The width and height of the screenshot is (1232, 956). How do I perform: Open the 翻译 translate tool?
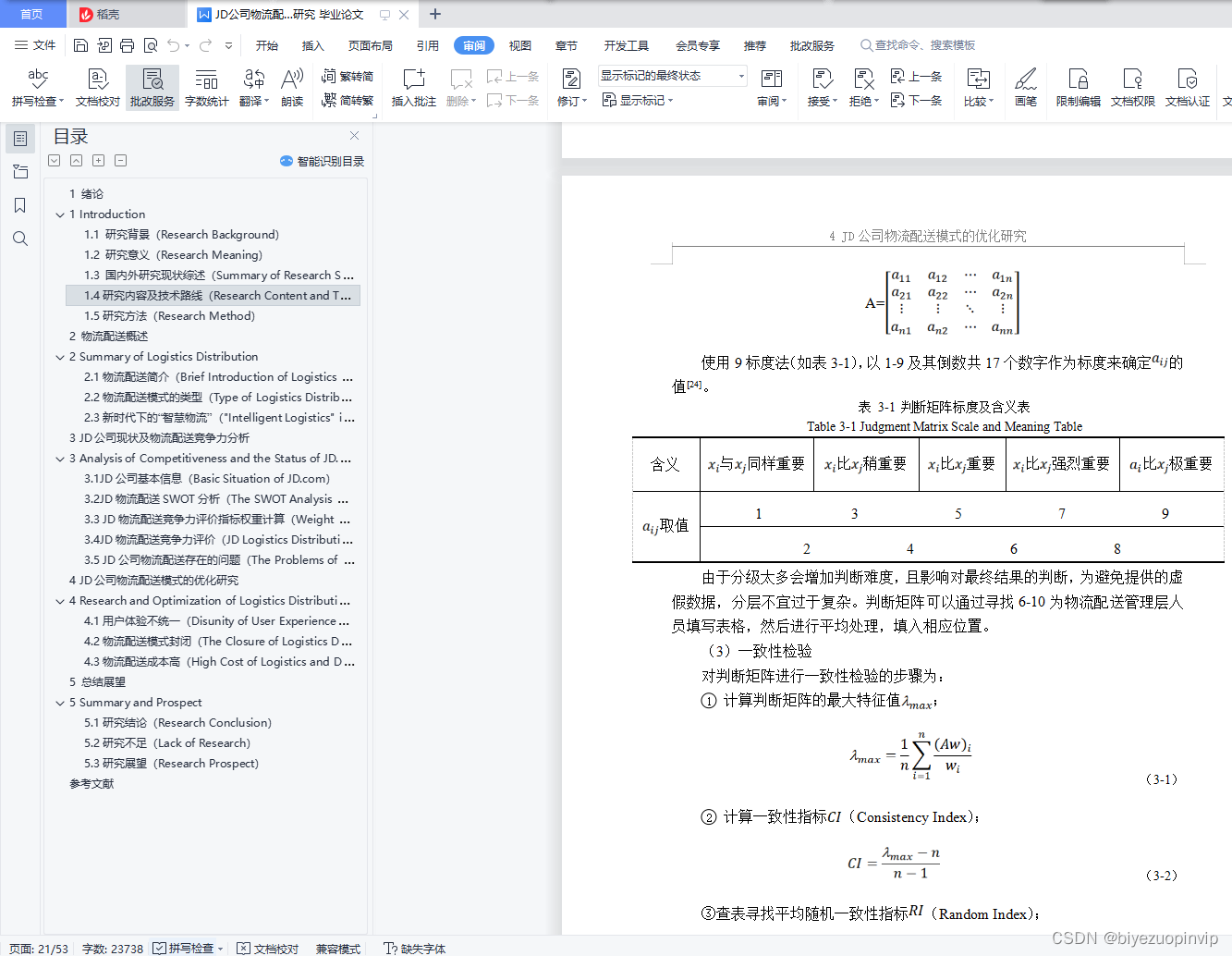pyautogui.click(x=253, y=87)
